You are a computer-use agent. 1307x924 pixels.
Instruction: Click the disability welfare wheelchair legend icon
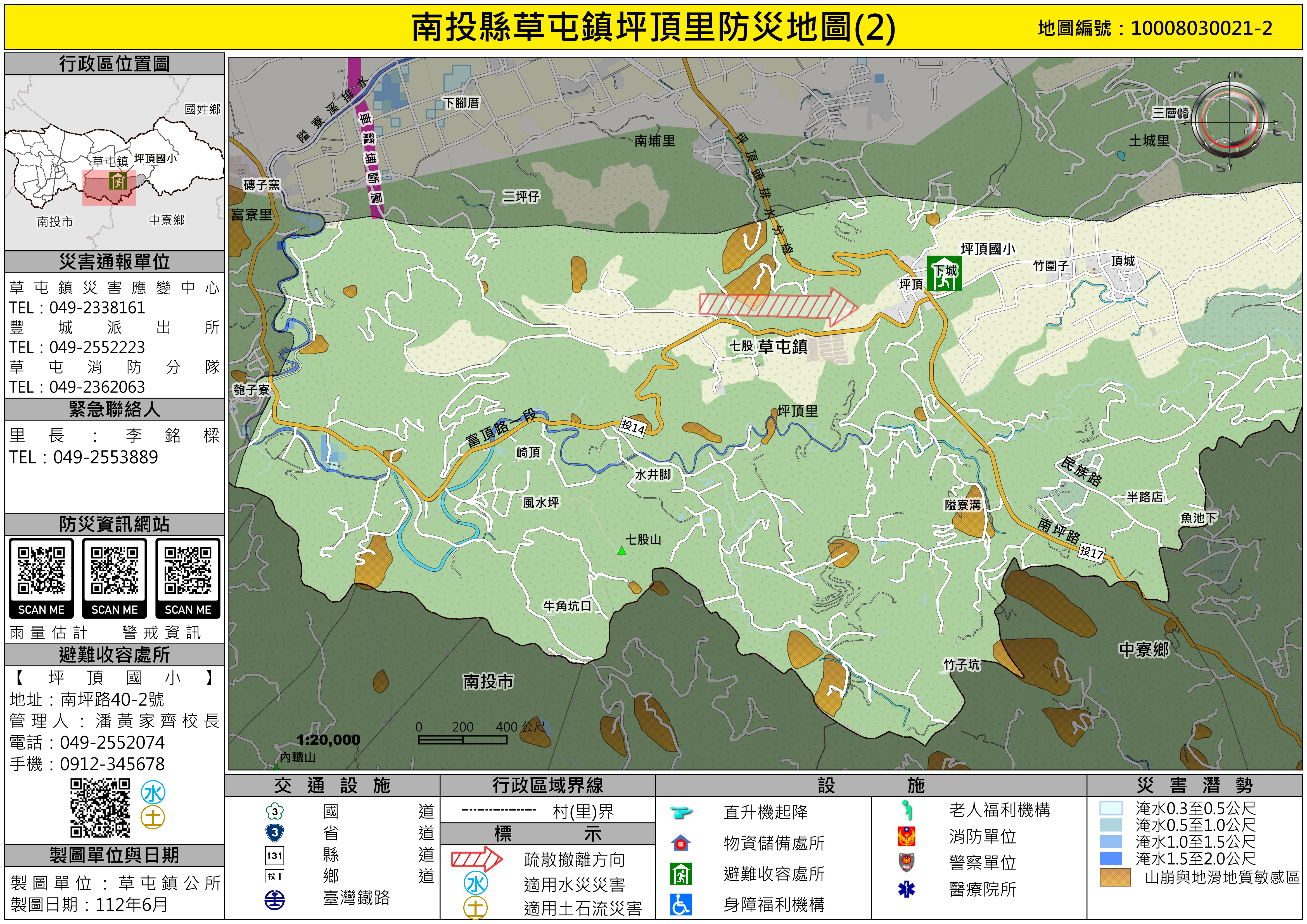coord(681,904)
